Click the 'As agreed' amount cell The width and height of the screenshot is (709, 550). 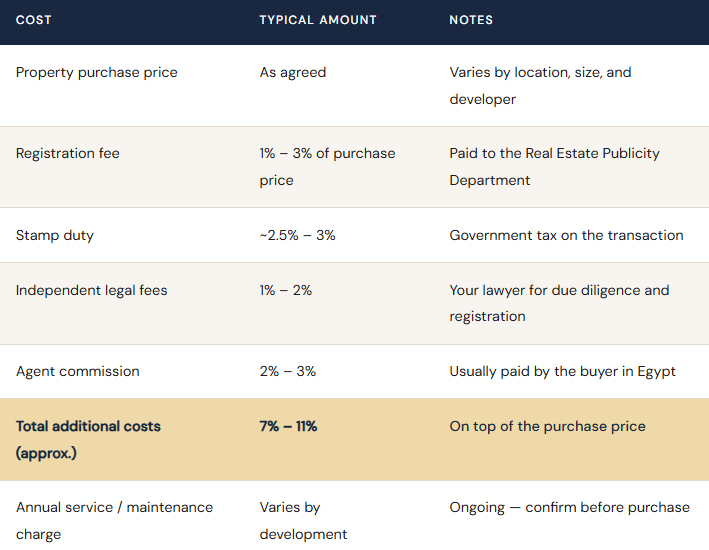293,72
